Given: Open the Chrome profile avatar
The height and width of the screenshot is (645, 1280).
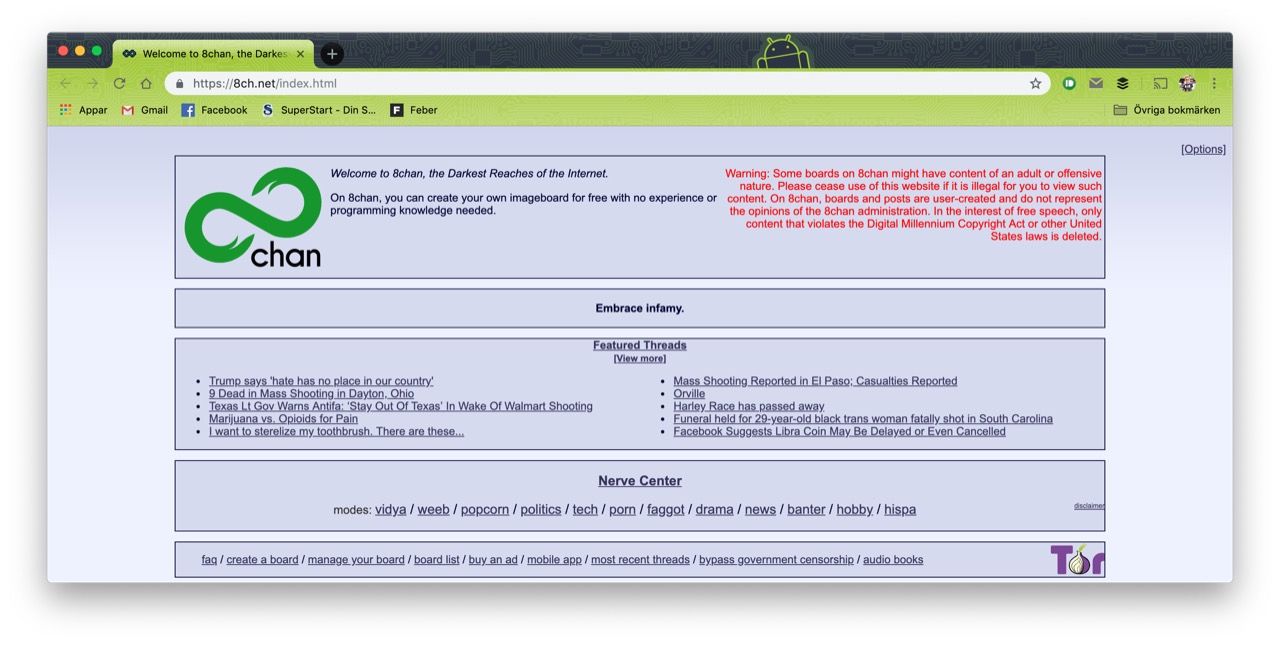Looking at the screenshot, I should [x=1188, y=84].
